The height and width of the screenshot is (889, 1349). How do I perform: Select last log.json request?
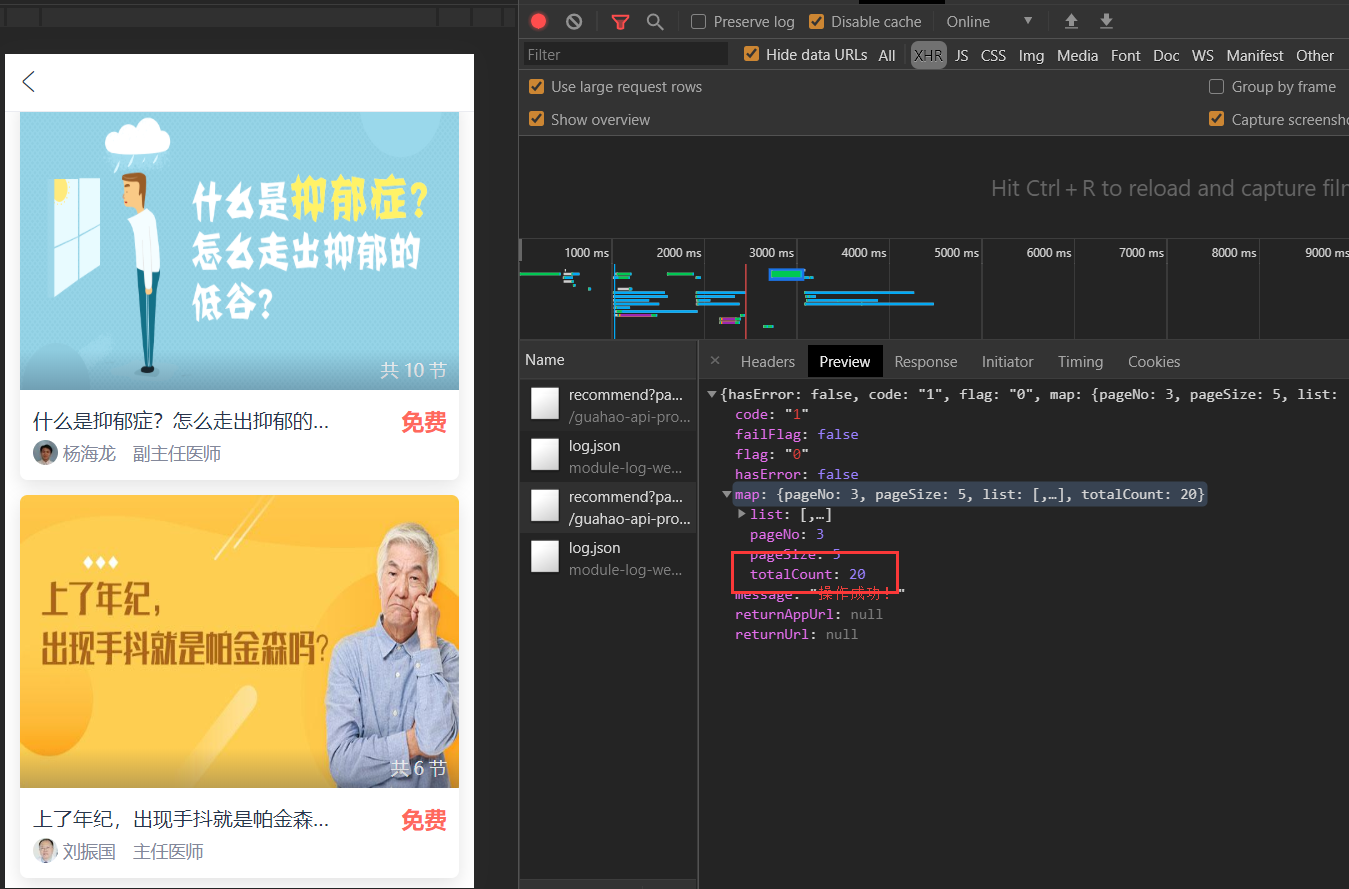(x=608, y=558)
